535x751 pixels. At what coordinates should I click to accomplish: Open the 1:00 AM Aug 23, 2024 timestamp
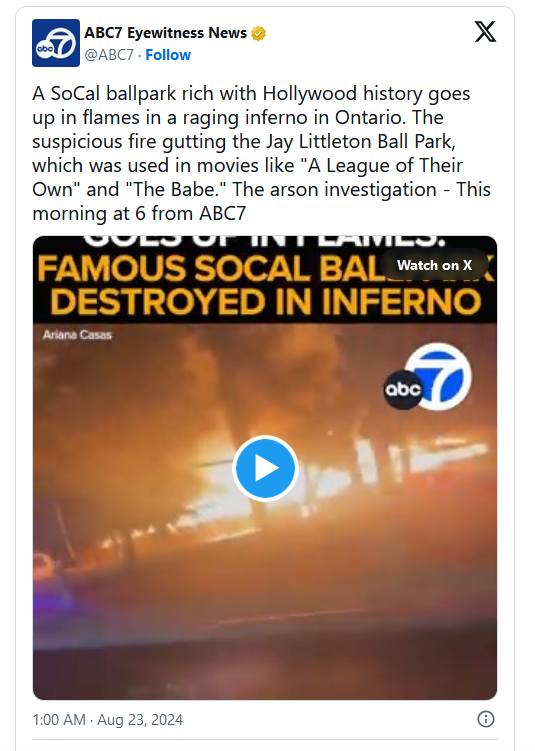coord(108,719)
